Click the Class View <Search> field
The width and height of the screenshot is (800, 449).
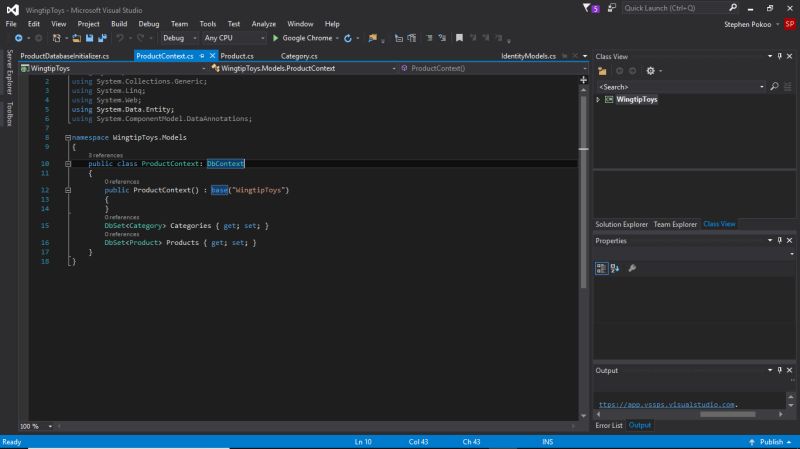(x=678, y=87)
